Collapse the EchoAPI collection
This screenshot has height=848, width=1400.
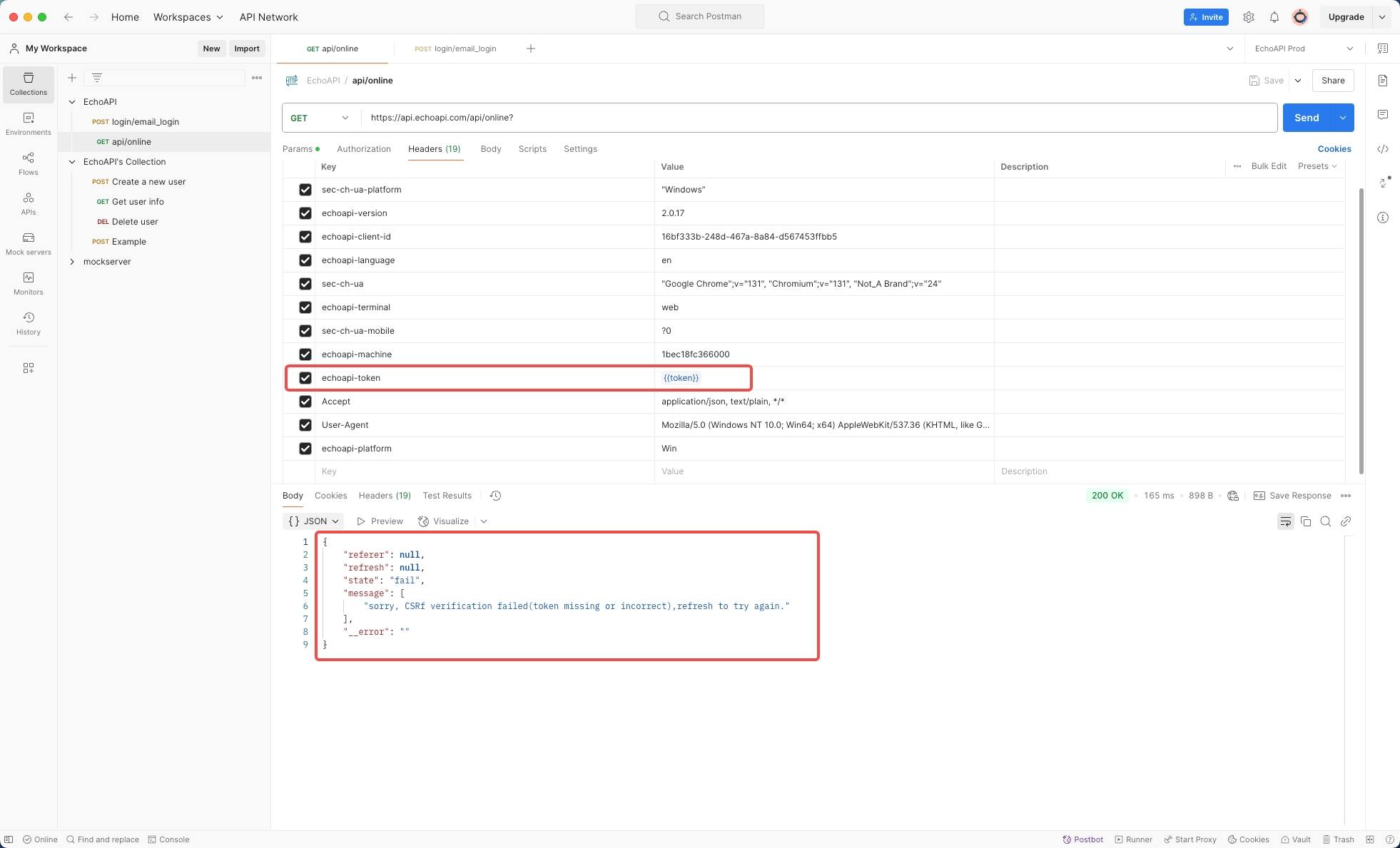72,102
